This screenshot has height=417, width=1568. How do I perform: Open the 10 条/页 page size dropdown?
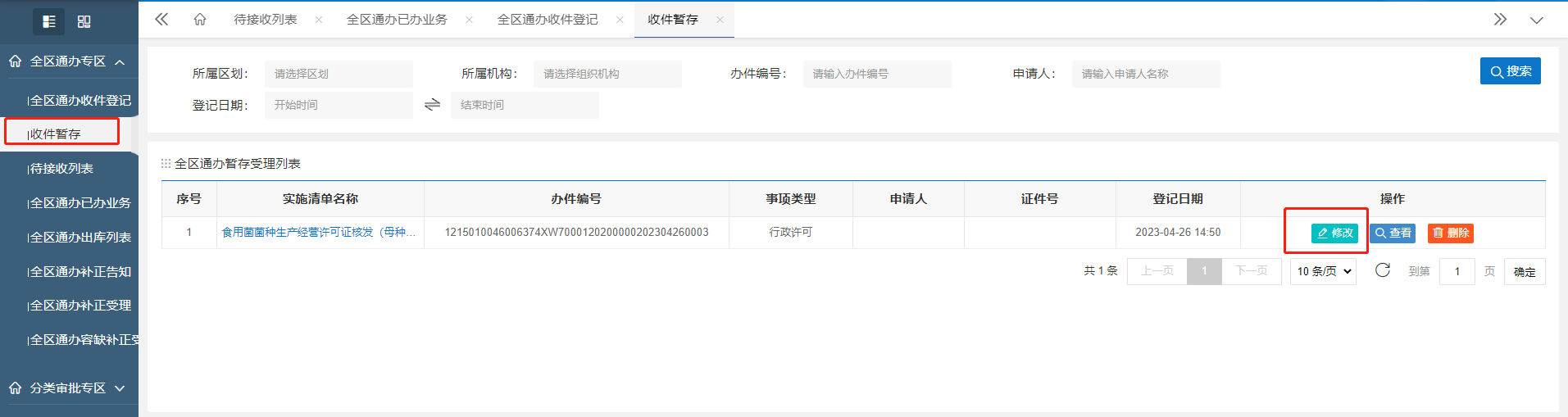tap(1323, 271)
